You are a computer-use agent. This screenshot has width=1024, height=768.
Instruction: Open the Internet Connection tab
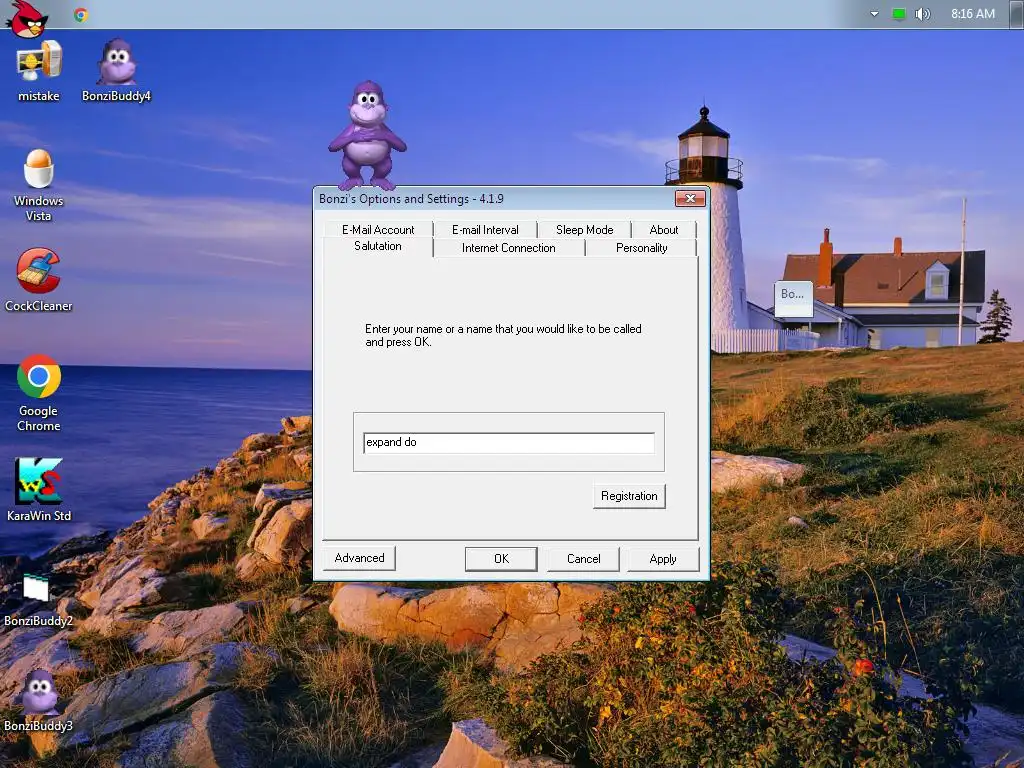tap(509, 248)
